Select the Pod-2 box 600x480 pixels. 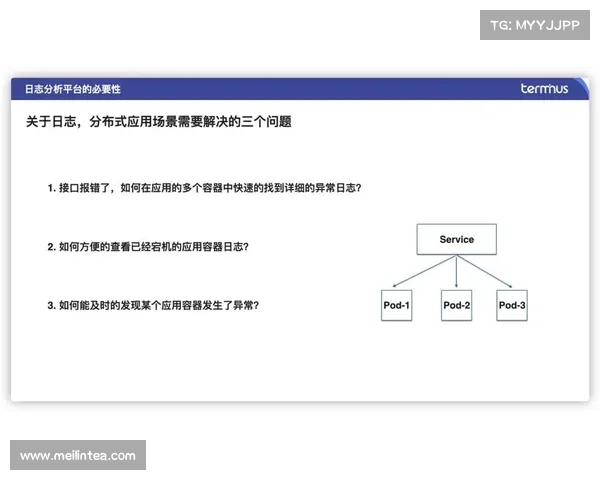point(457,305)
